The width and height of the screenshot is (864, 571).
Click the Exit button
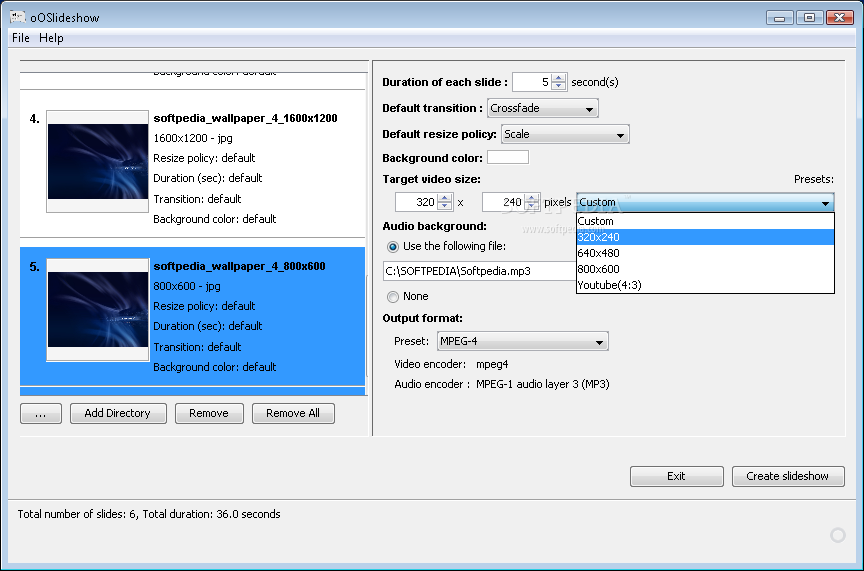677,476
